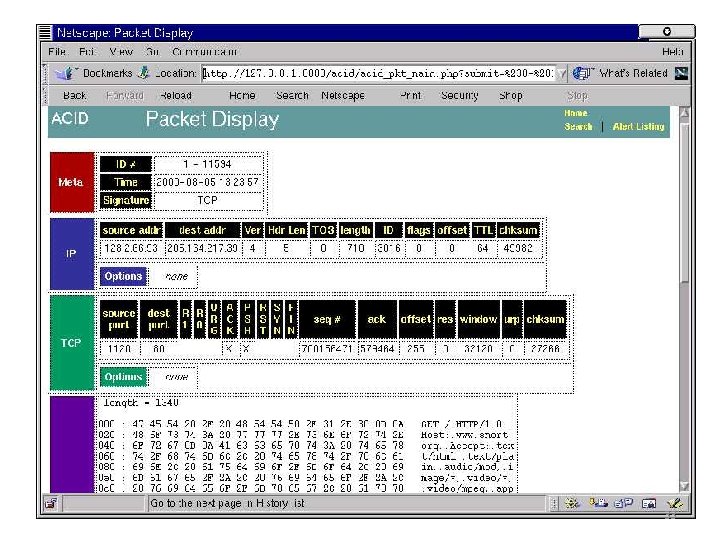This screenshot has width=720, height=540.
Task: Open the File menu
Action: click(57, 52)
